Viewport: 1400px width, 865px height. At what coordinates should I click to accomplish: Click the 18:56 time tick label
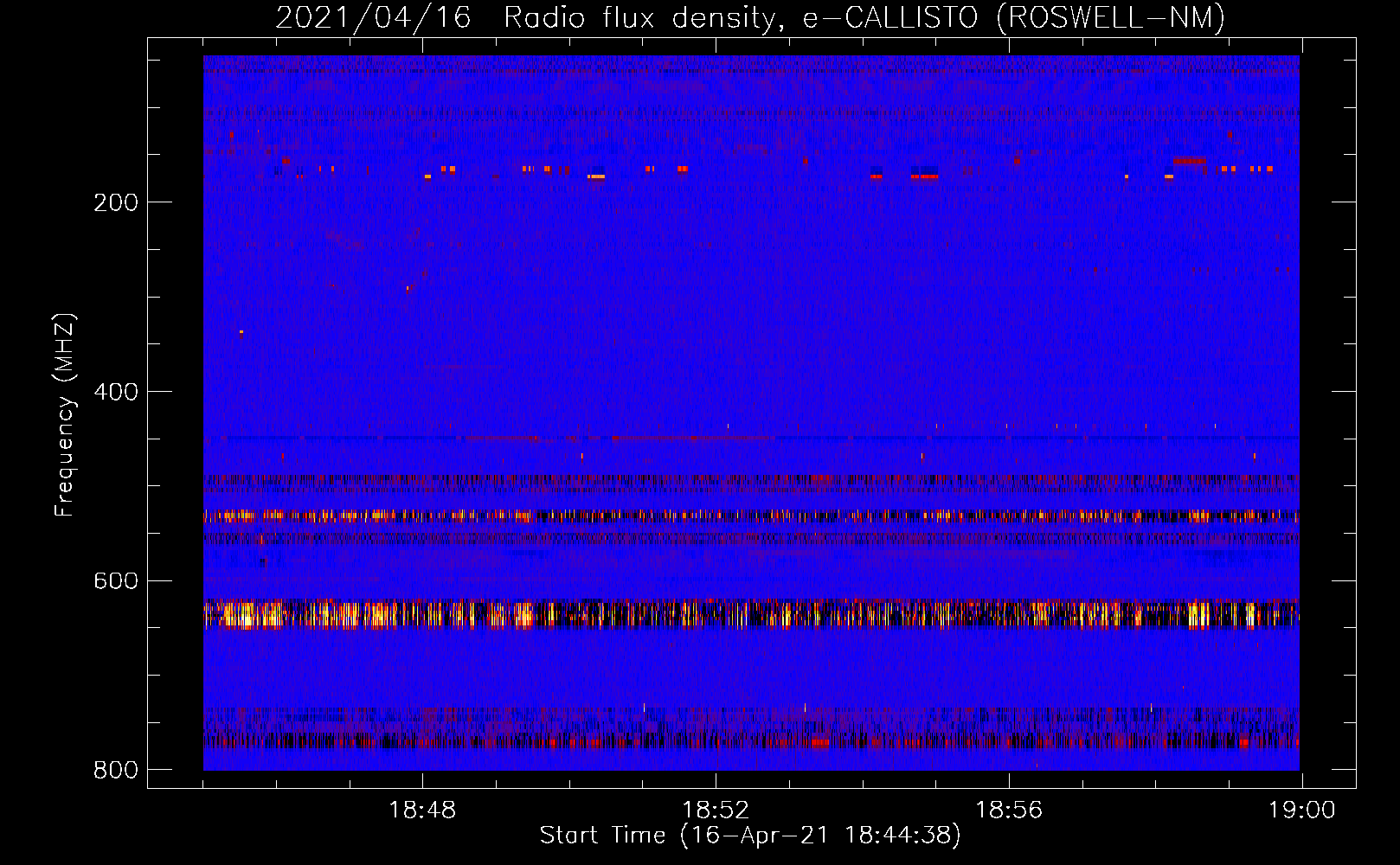[x=1009, y=811]
